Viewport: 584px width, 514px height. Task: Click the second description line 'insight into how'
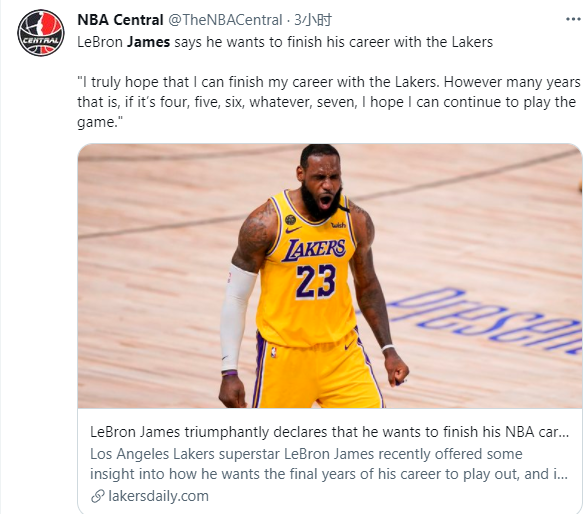pyautogui.click(x=329, y=474)
